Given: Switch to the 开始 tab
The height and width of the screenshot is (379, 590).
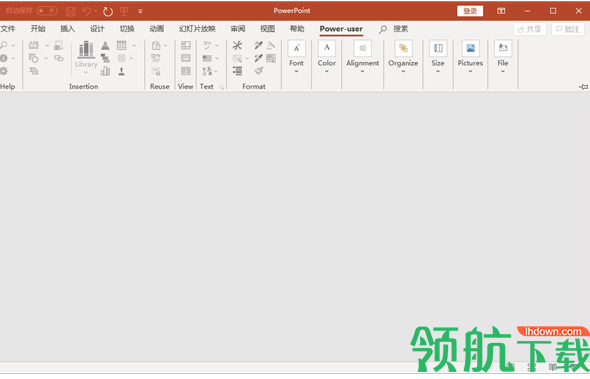Looking at the screenshot, I should [38, 29].
